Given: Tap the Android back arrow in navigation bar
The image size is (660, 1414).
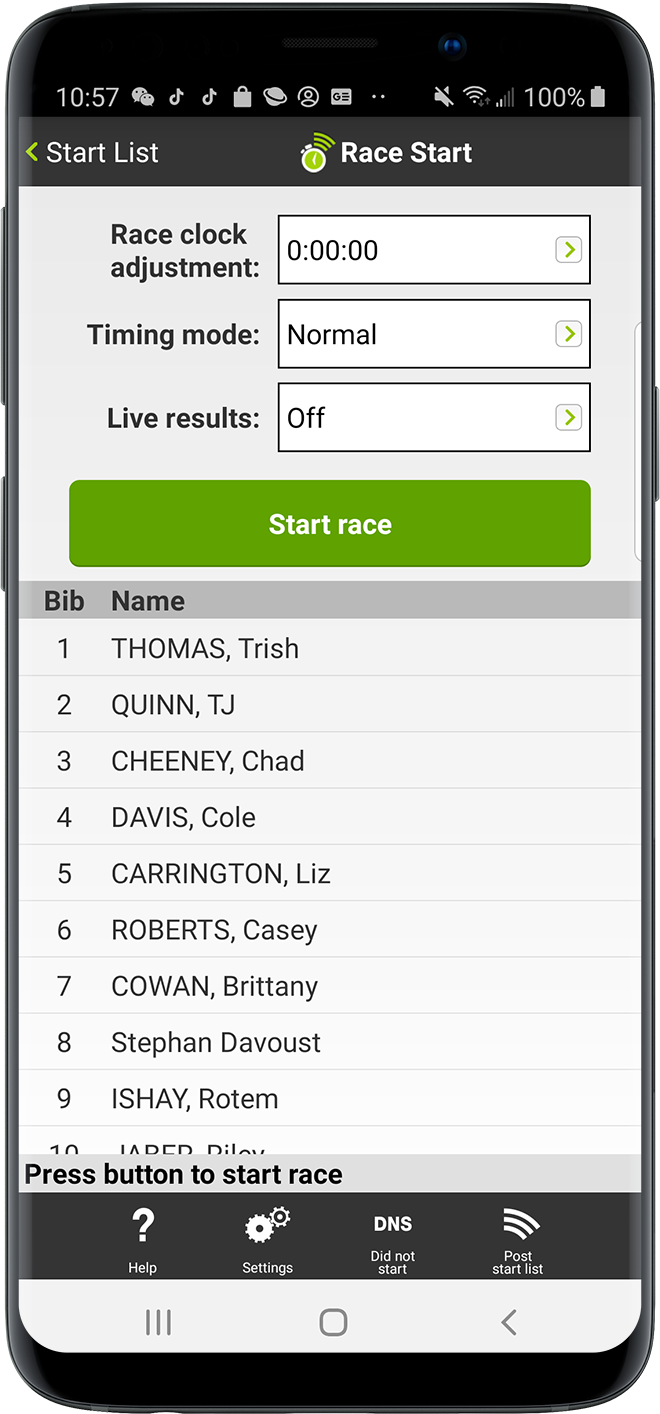Looking at the screenshot, I should (x=508, y=1322).
